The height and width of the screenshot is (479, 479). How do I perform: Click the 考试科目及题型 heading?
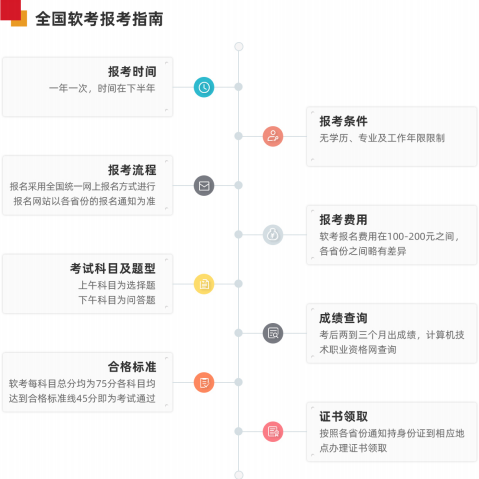click(x=113, y=268)
